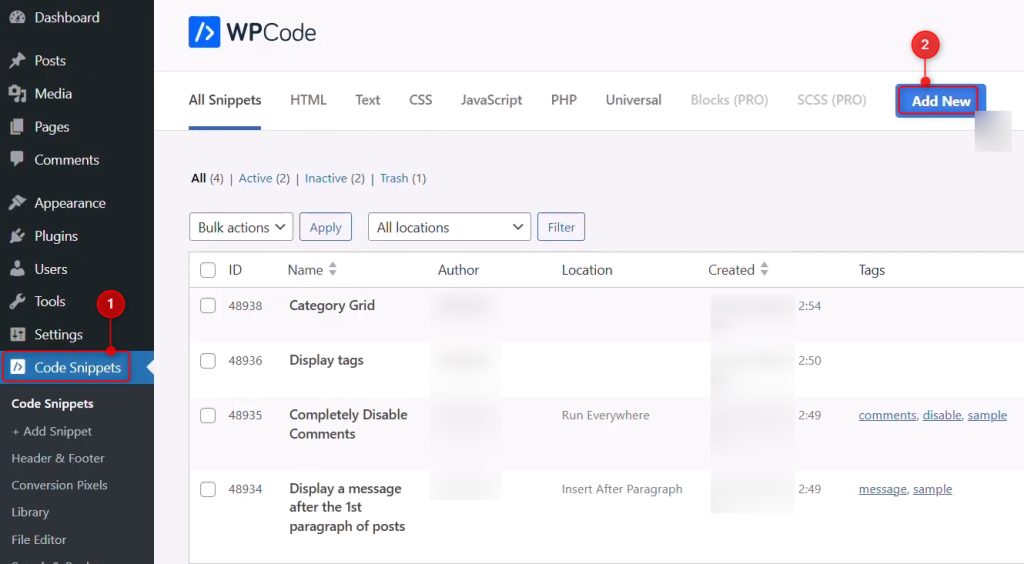This screenshot has height=564, width=1024.
Task: Open the Blocks (PRO) tab
Action: click(729, 100)
